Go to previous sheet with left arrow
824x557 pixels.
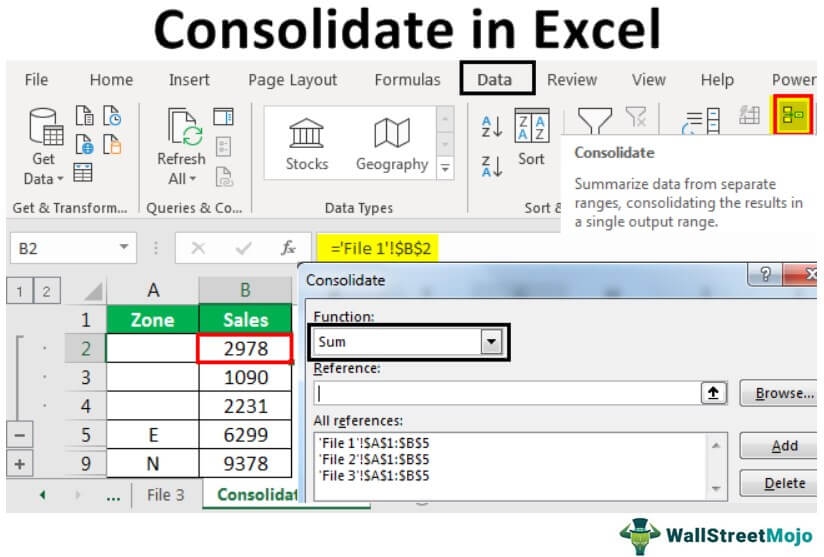click(x=43, y=494)
